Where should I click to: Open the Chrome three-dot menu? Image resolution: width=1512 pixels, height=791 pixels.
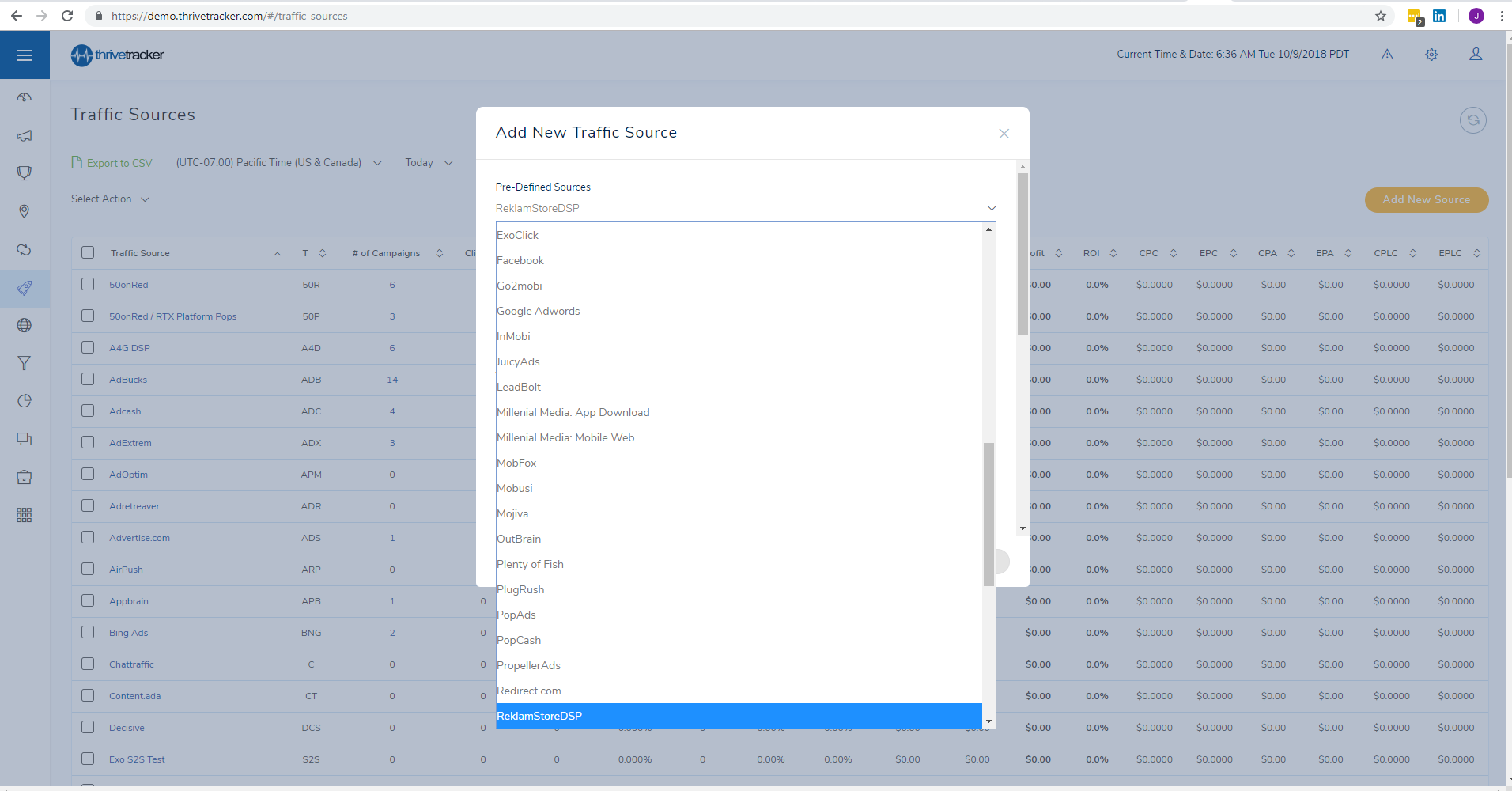1502,16
